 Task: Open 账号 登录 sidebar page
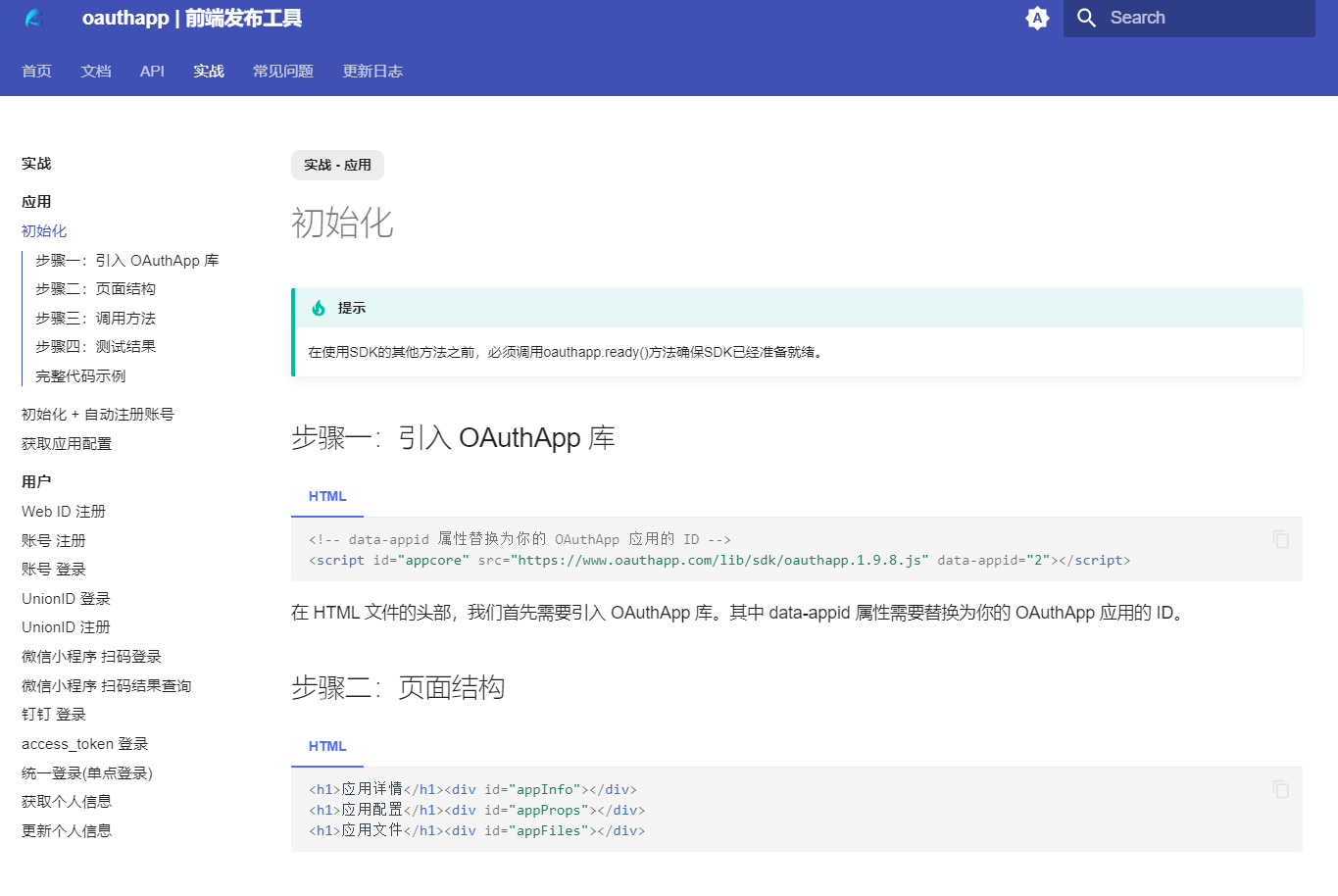click(54, 570)
